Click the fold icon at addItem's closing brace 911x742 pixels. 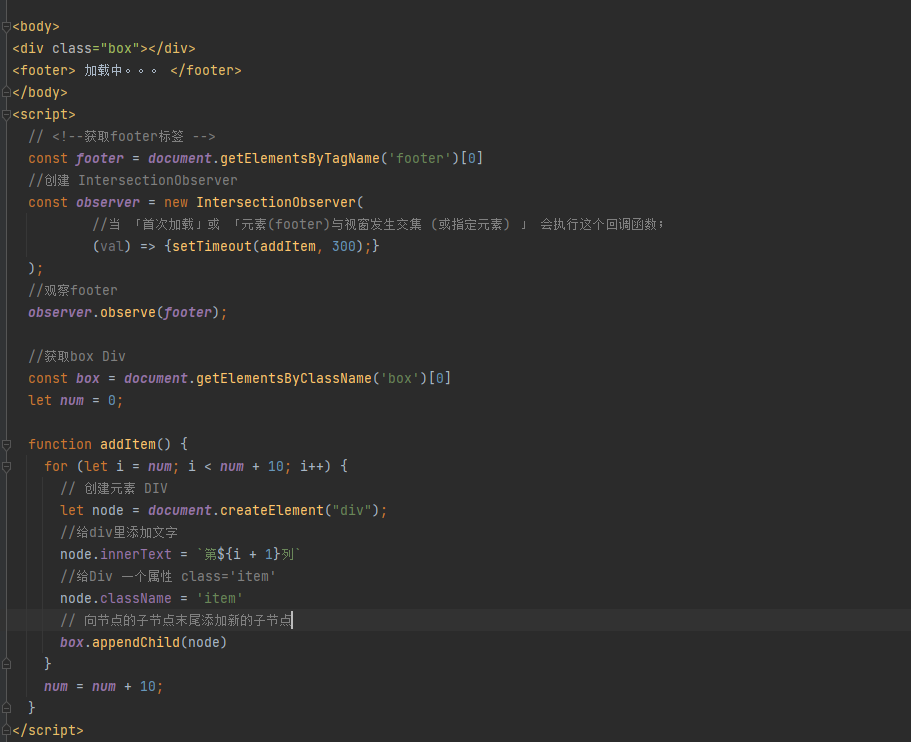[x=5, y=708]
